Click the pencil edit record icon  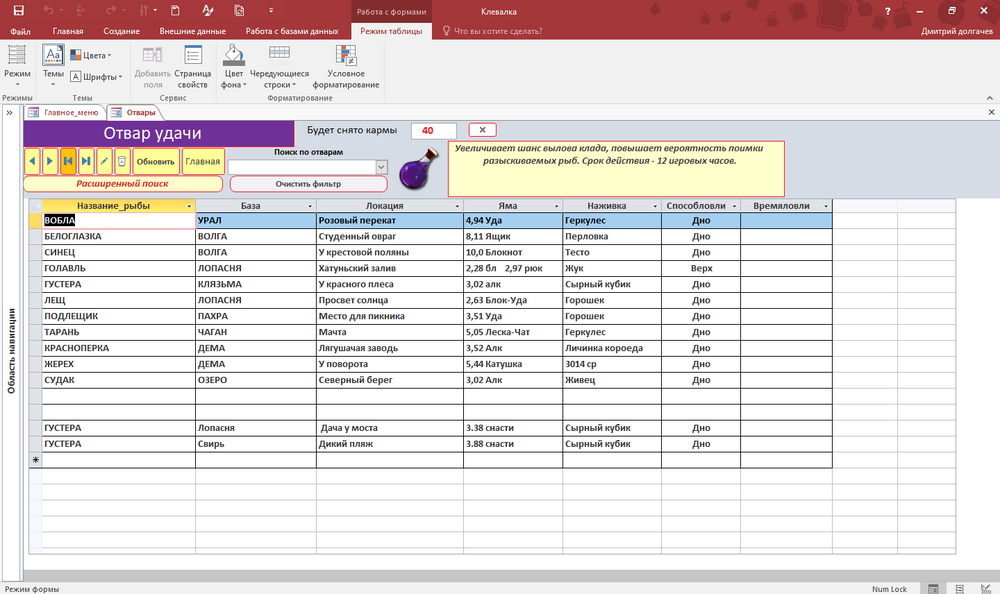(104, 160)
